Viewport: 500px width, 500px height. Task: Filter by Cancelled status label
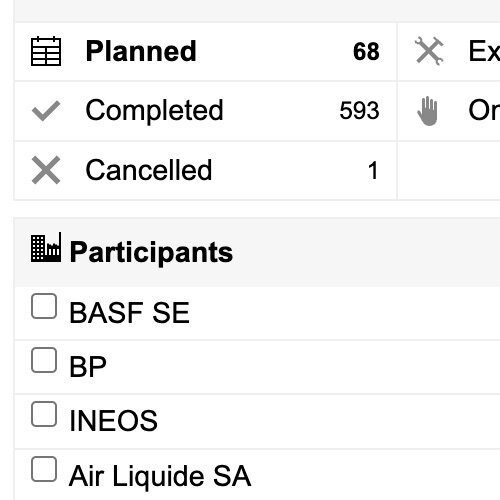point(149,170)
